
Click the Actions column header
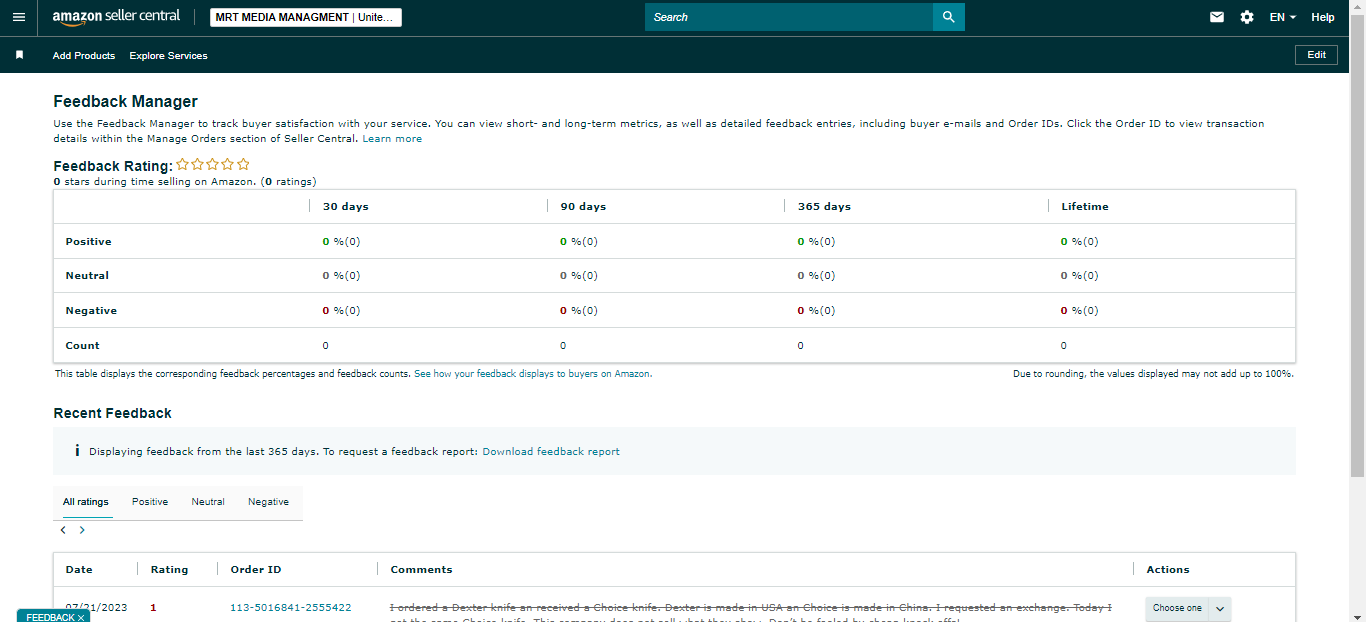tap(1168, 569)
